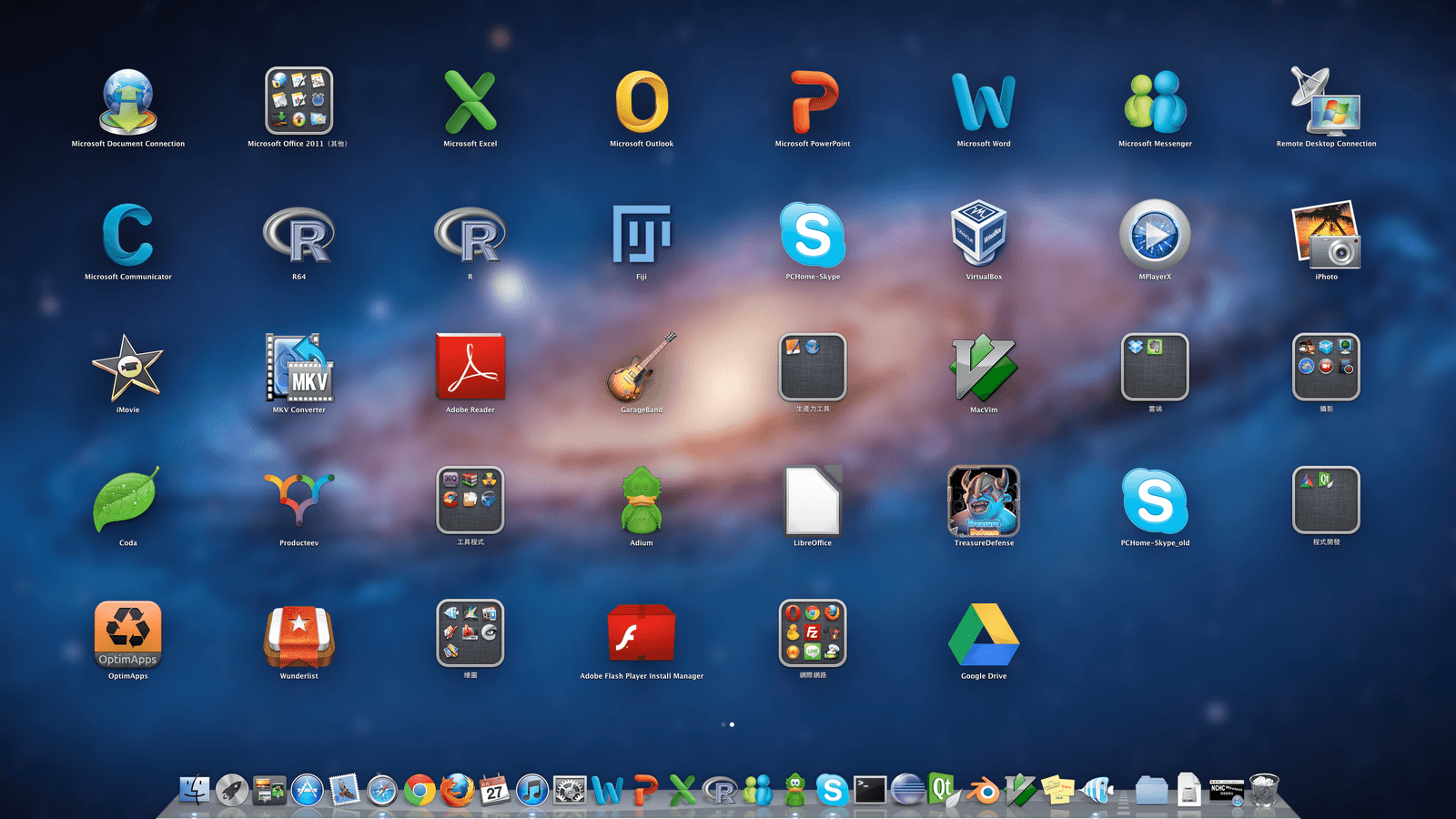Viewport: 1456px width, 819px height.
Task: Click the Trash in the Dock
Action: coord(1264,790)
